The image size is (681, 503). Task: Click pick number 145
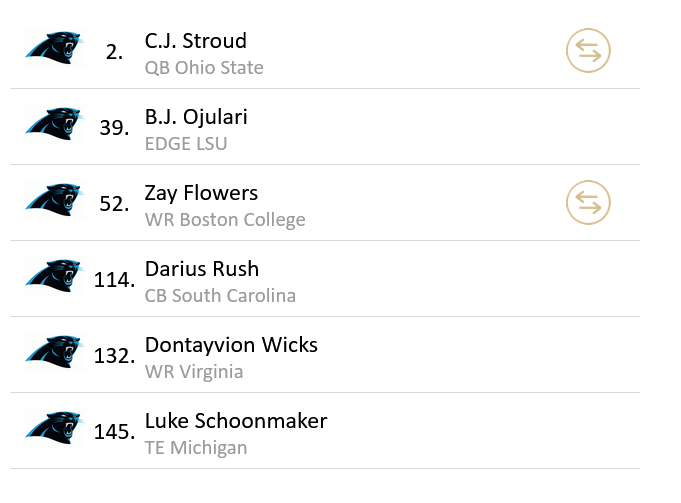coord(114,432)
